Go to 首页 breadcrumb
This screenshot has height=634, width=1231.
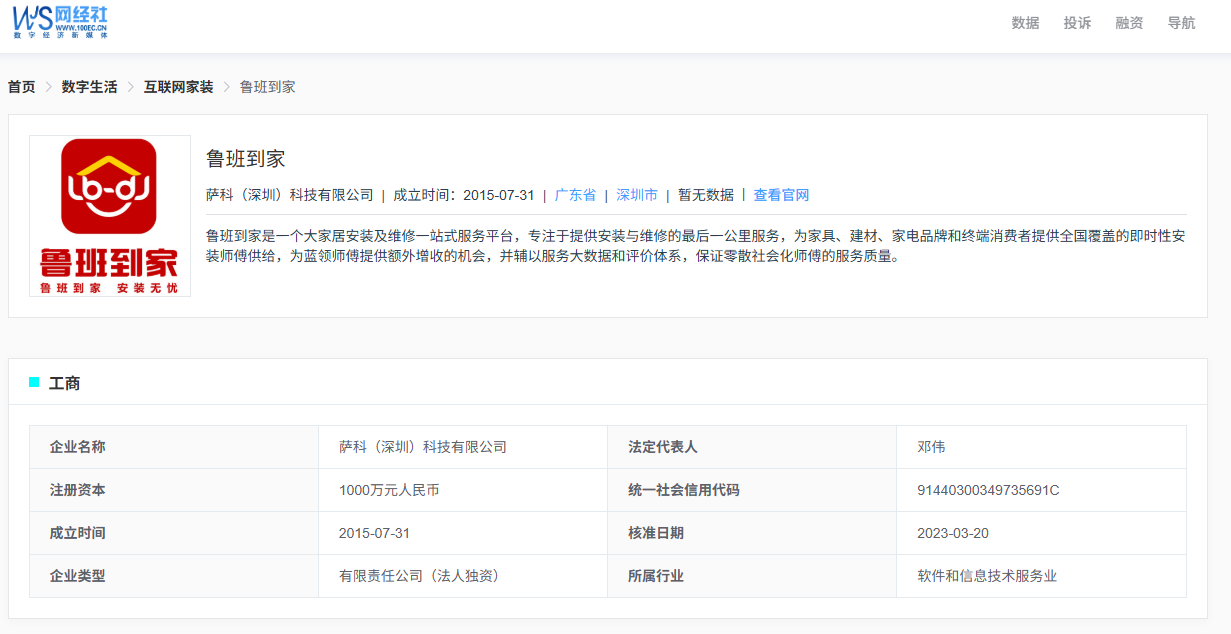click(x=22, y=87)
